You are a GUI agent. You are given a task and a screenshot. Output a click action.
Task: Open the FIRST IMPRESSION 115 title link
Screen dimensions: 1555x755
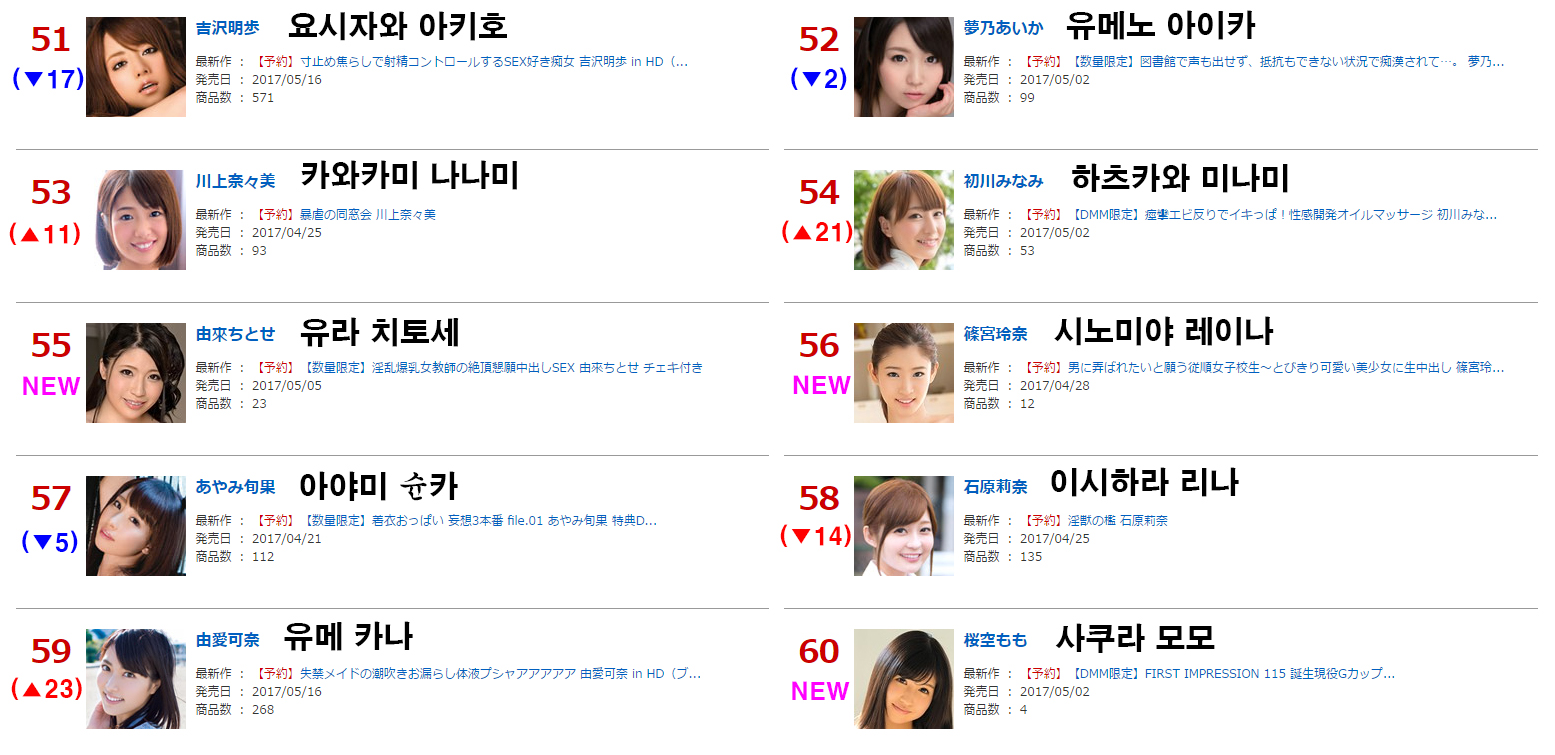click(x=1210, y=674)
